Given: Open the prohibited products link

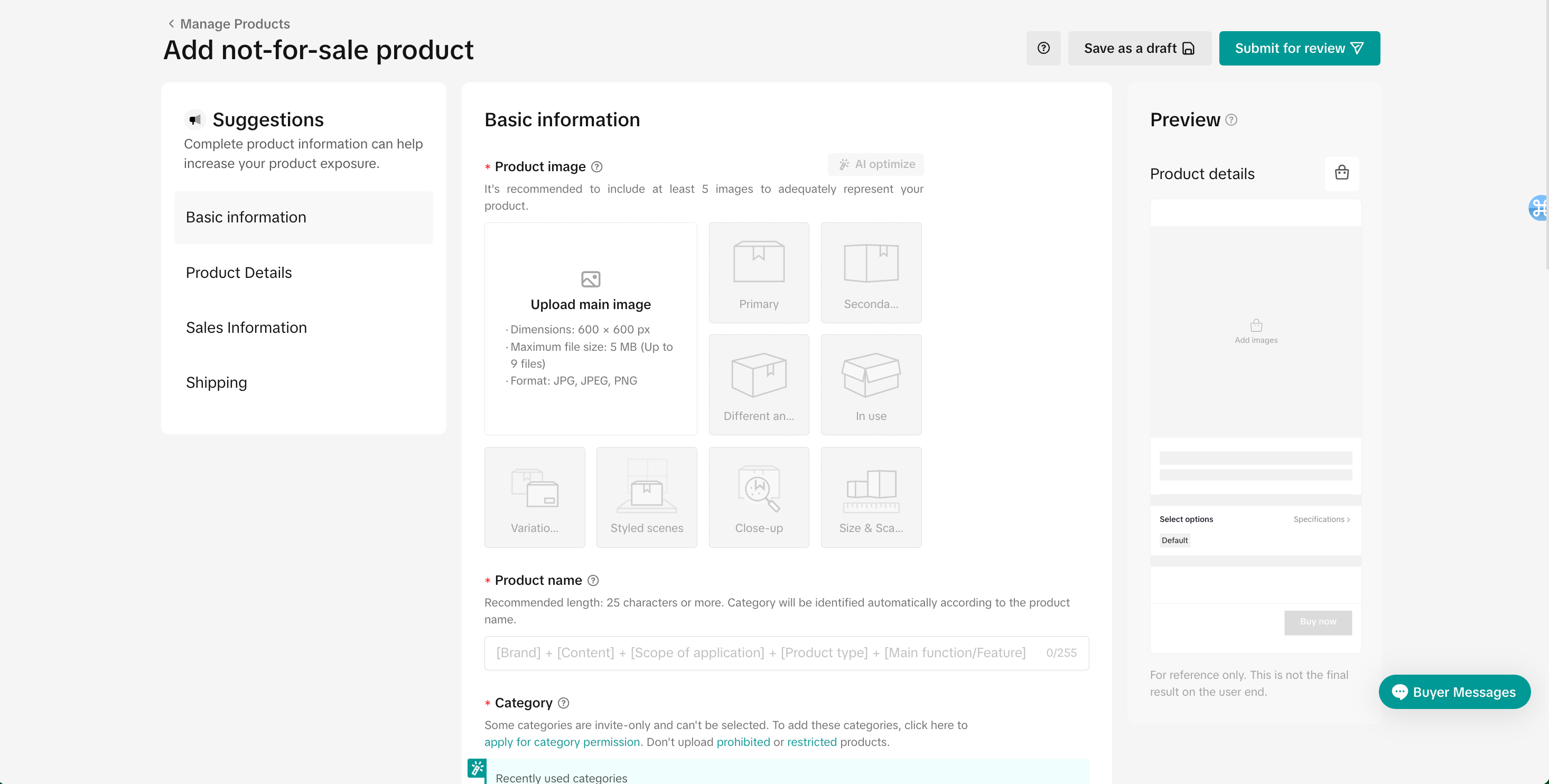Looking at the screenshot, I should coord(743,742).
